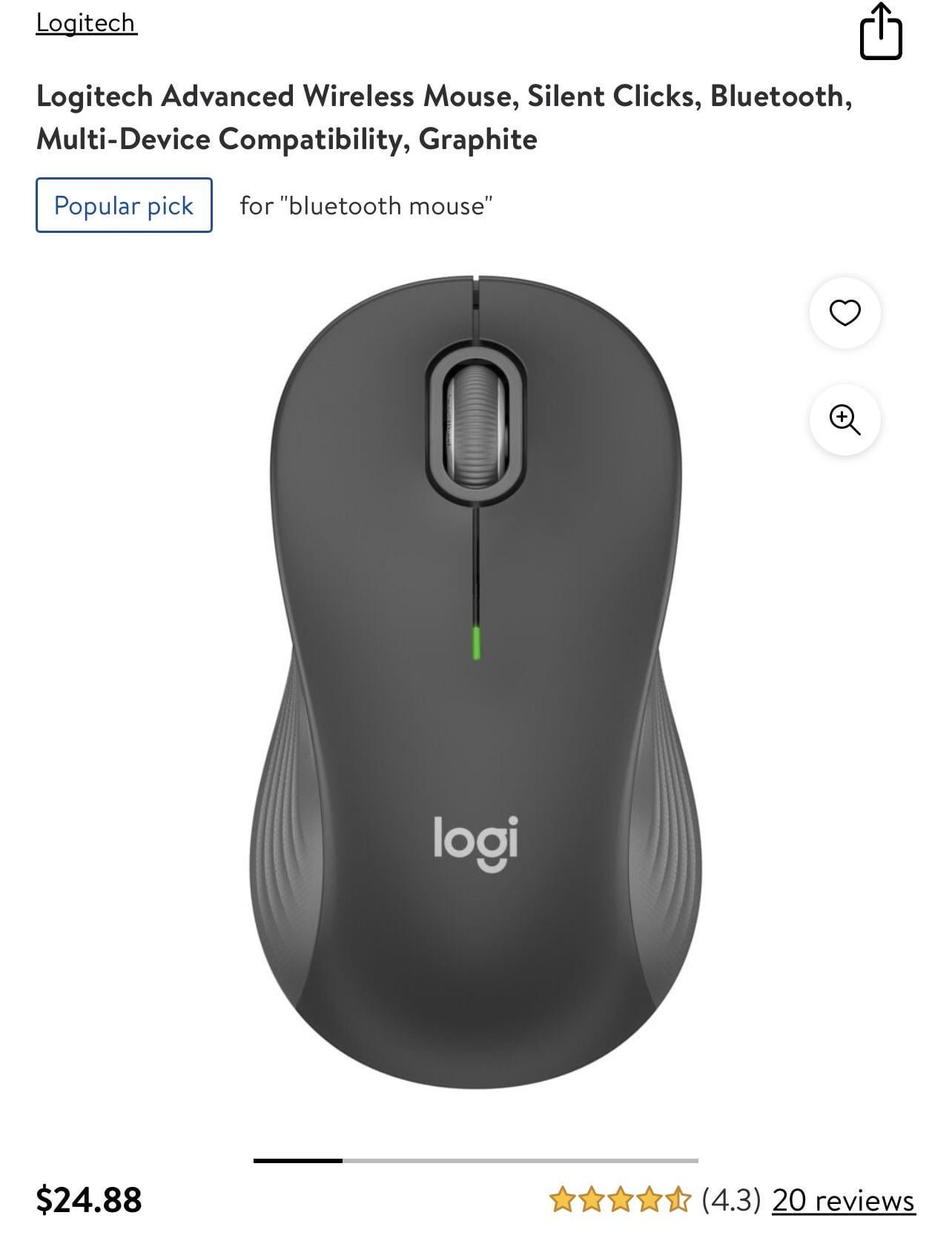Open the 20 reviews link
Screen dimensions: 952x1244
(x=844, y=1200)
